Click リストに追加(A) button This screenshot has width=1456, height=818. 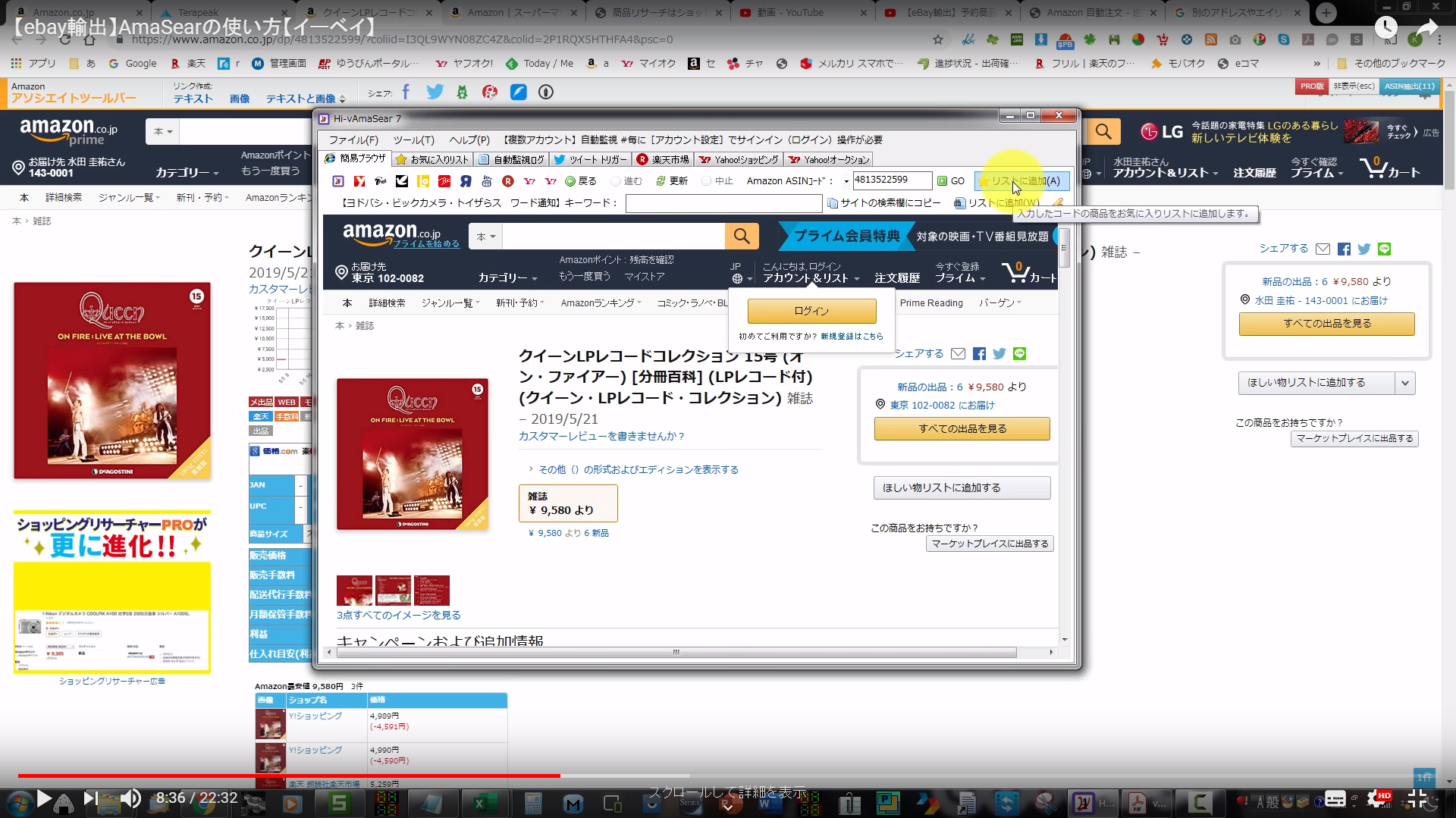pos(1021,181)
